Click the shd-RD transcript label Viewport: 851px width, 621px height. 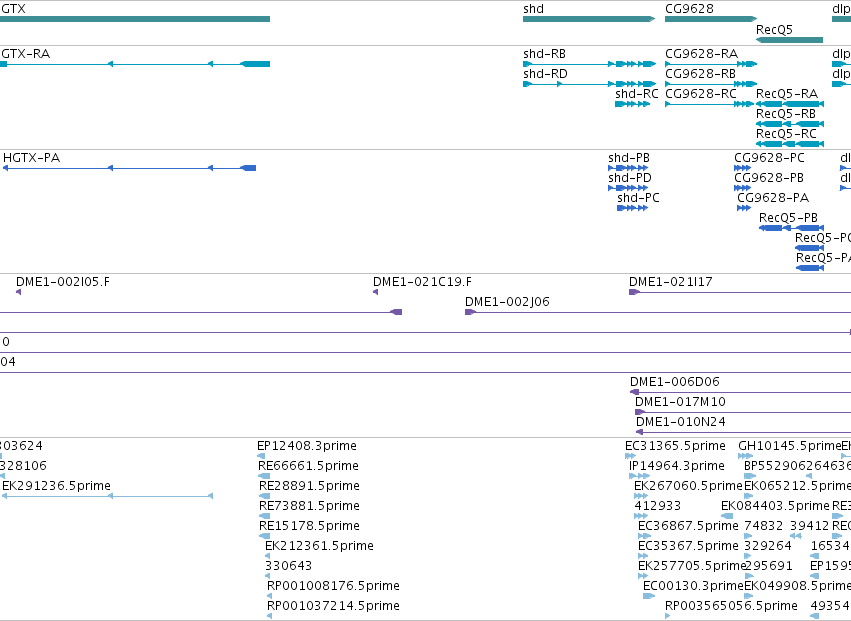[545, 74]
